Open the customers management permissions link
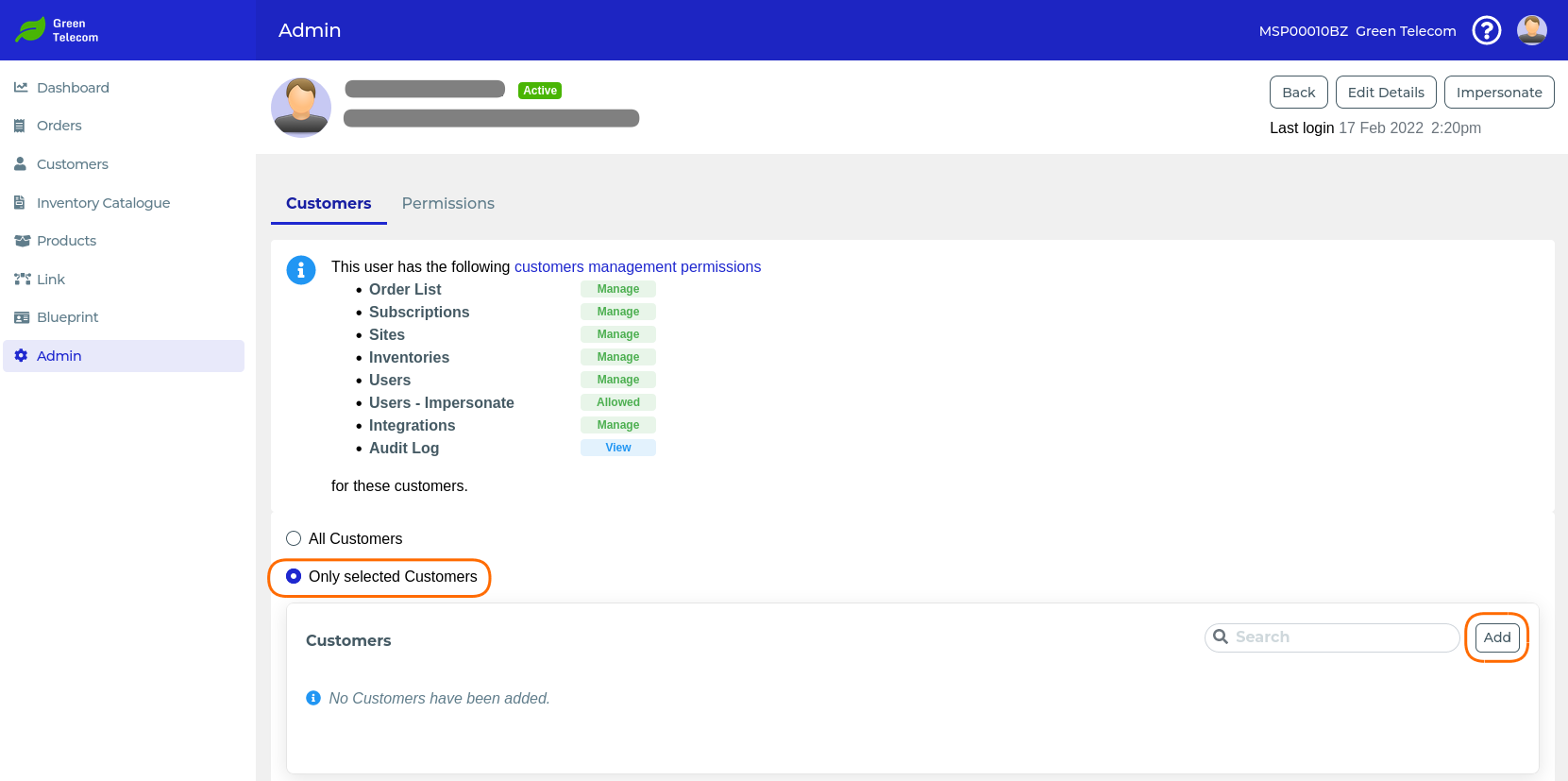 [637, 266]
